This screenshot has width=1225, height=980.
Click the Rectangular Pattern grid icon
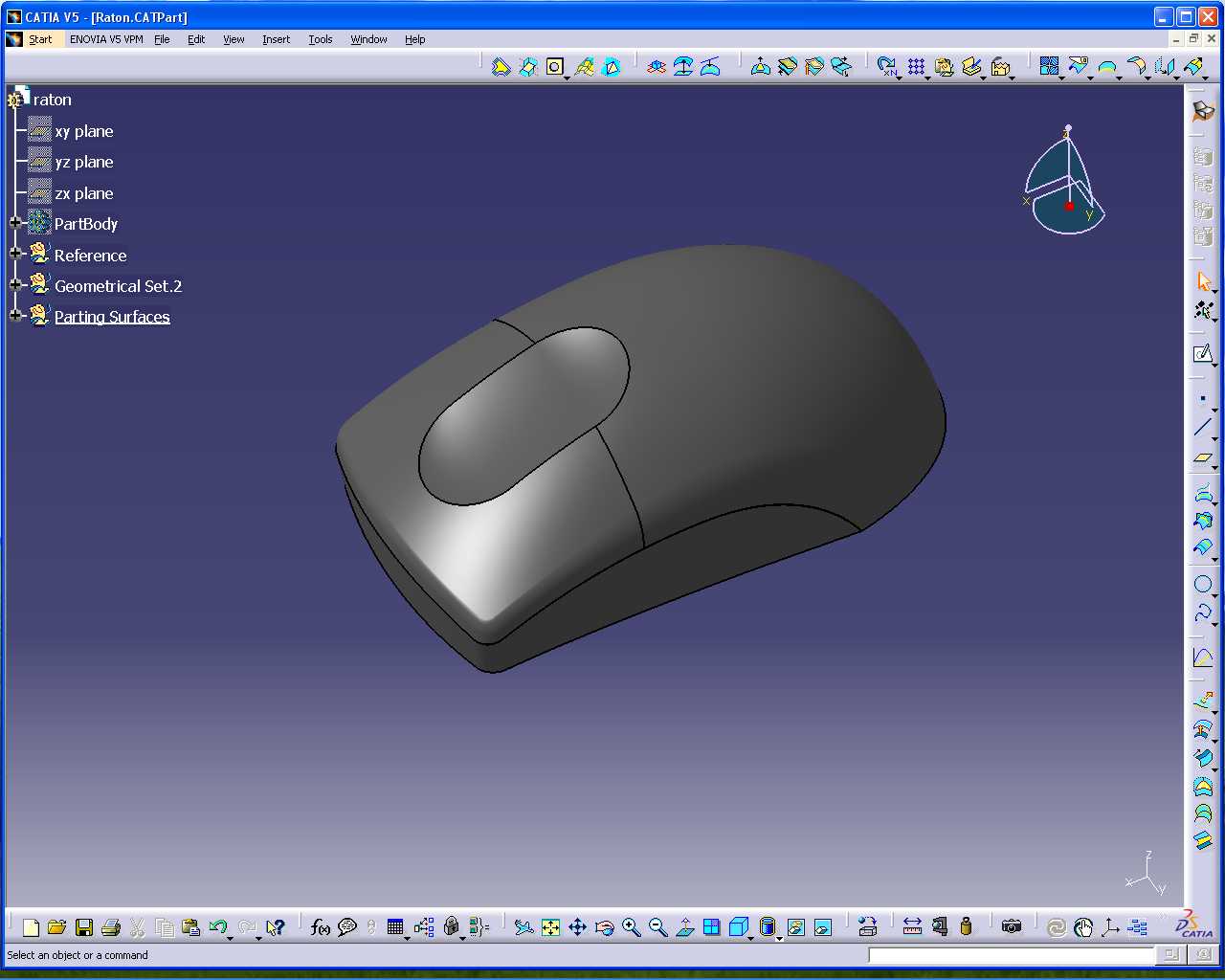point(917,66)
